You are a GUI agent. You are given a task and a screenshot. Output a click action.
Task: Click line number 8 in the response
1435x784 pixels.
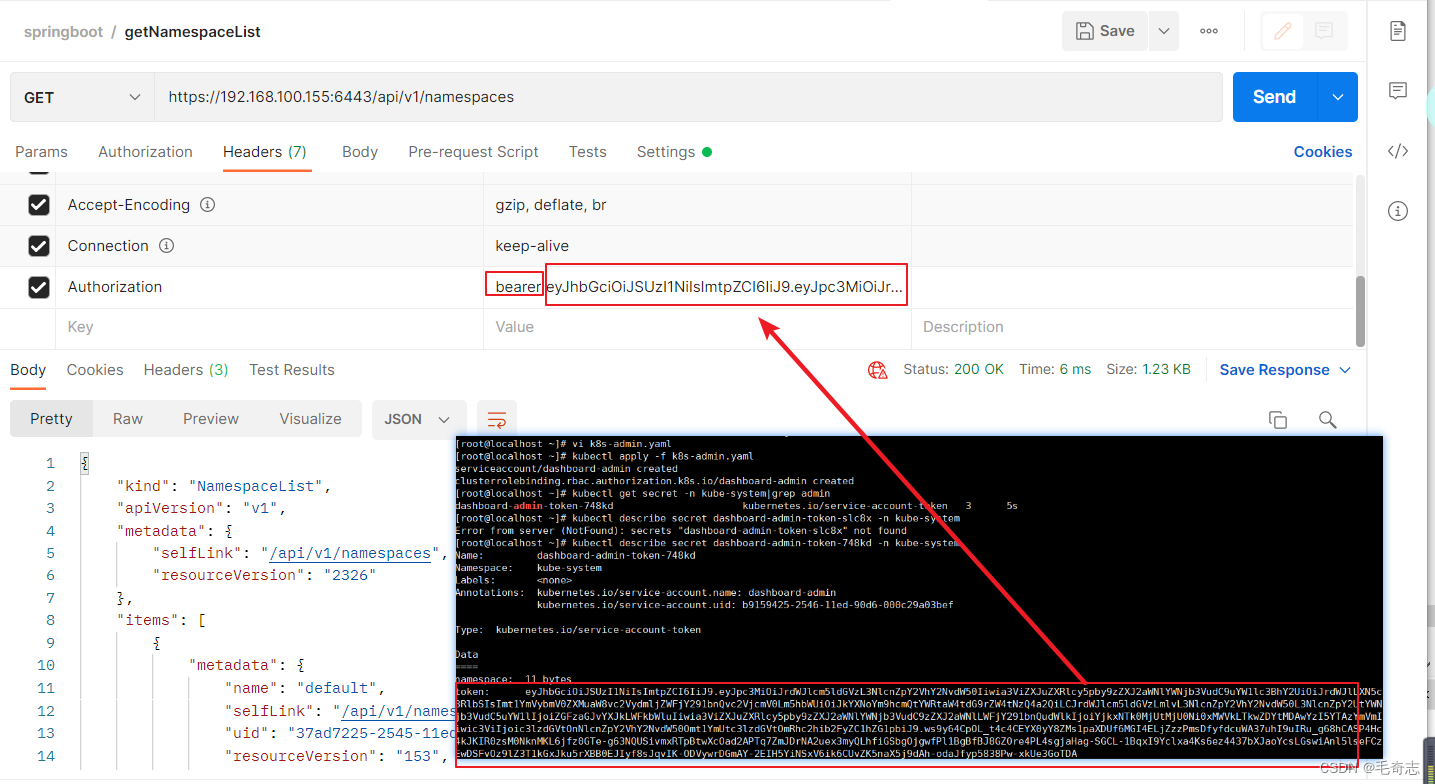coord(50,620)
